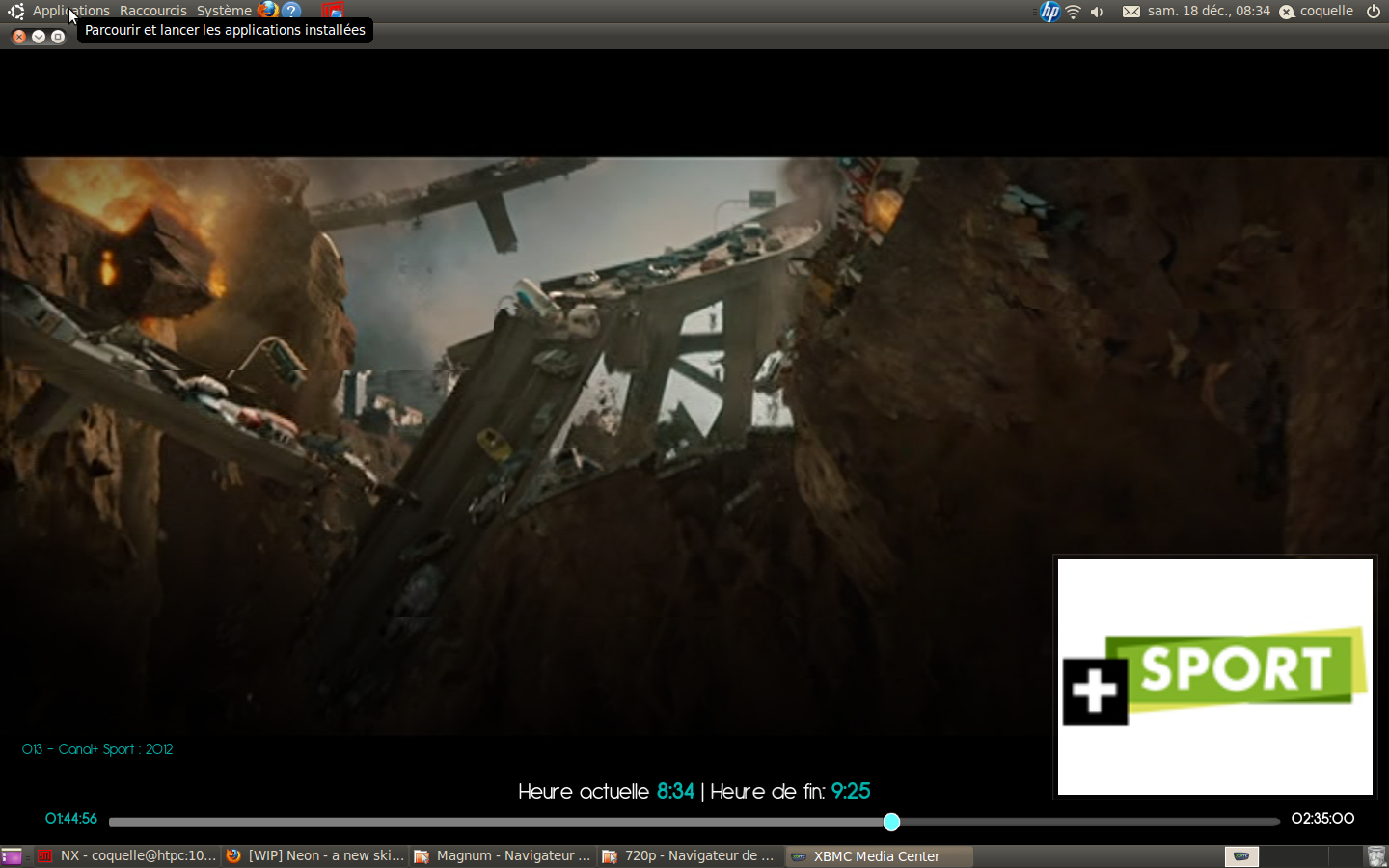Open the Applications menu

(71, 11)
